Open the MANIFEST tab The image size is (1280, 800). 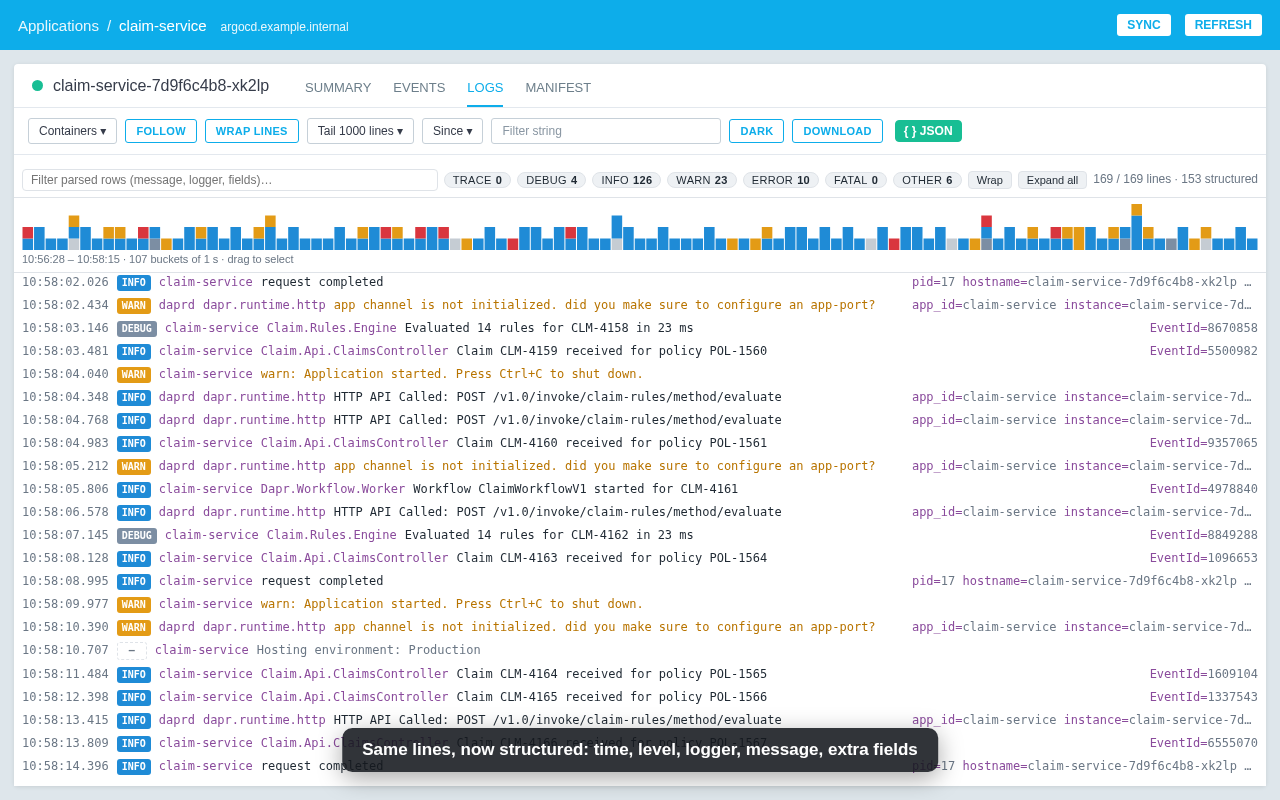(x=558, y=87)
